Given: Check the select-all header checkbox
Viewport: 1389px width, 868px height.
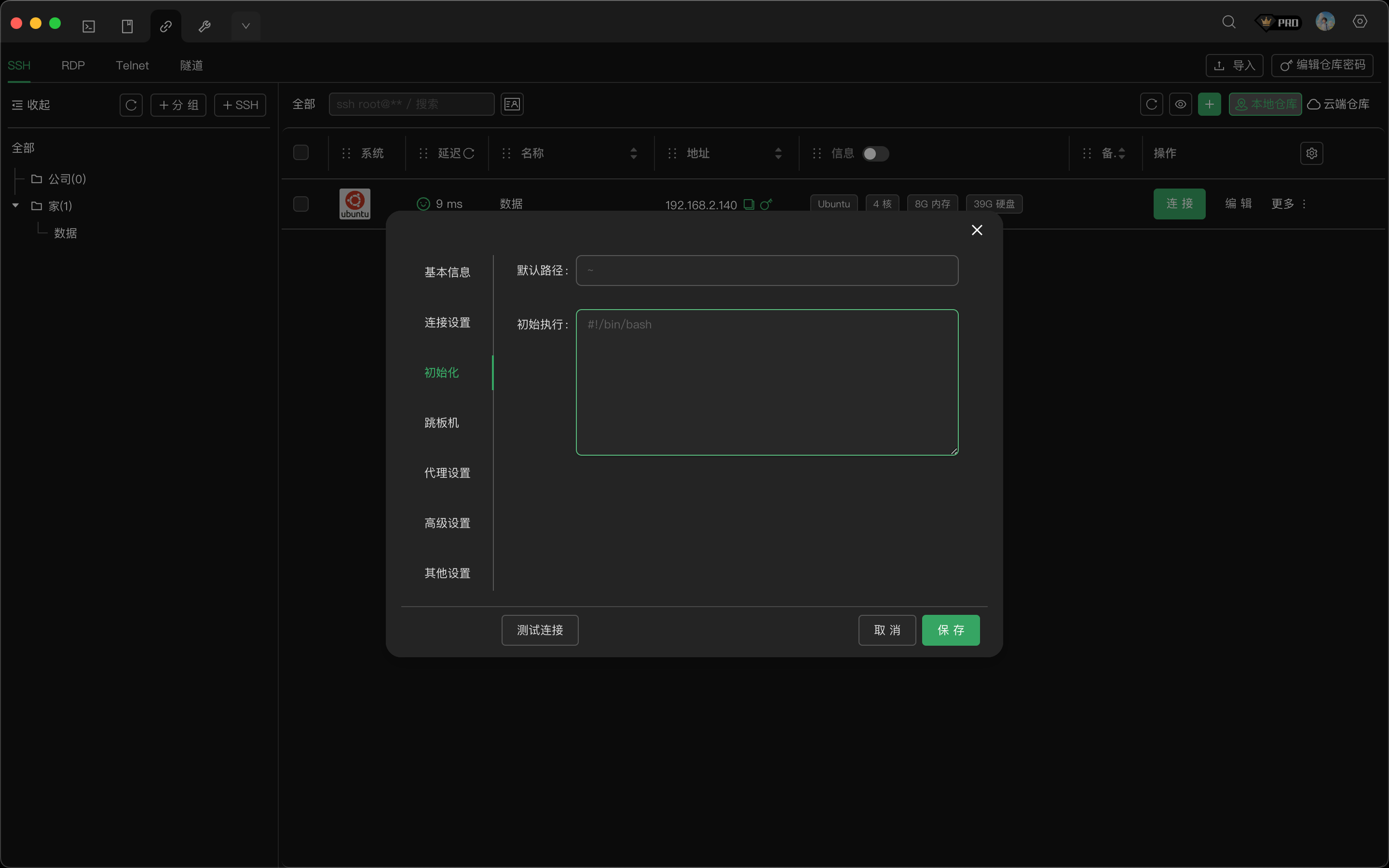Looking at the screenshot, I should pos(301,153).
